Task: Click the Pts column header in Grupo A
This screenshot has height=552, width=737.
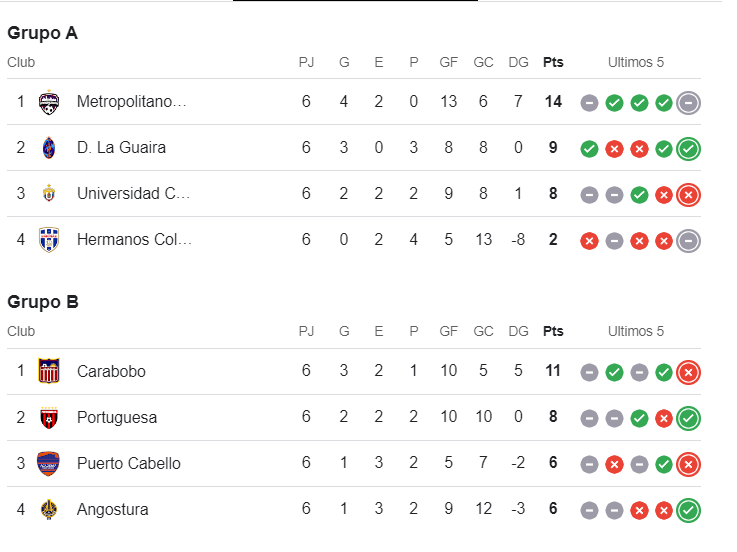Action: 553,62
